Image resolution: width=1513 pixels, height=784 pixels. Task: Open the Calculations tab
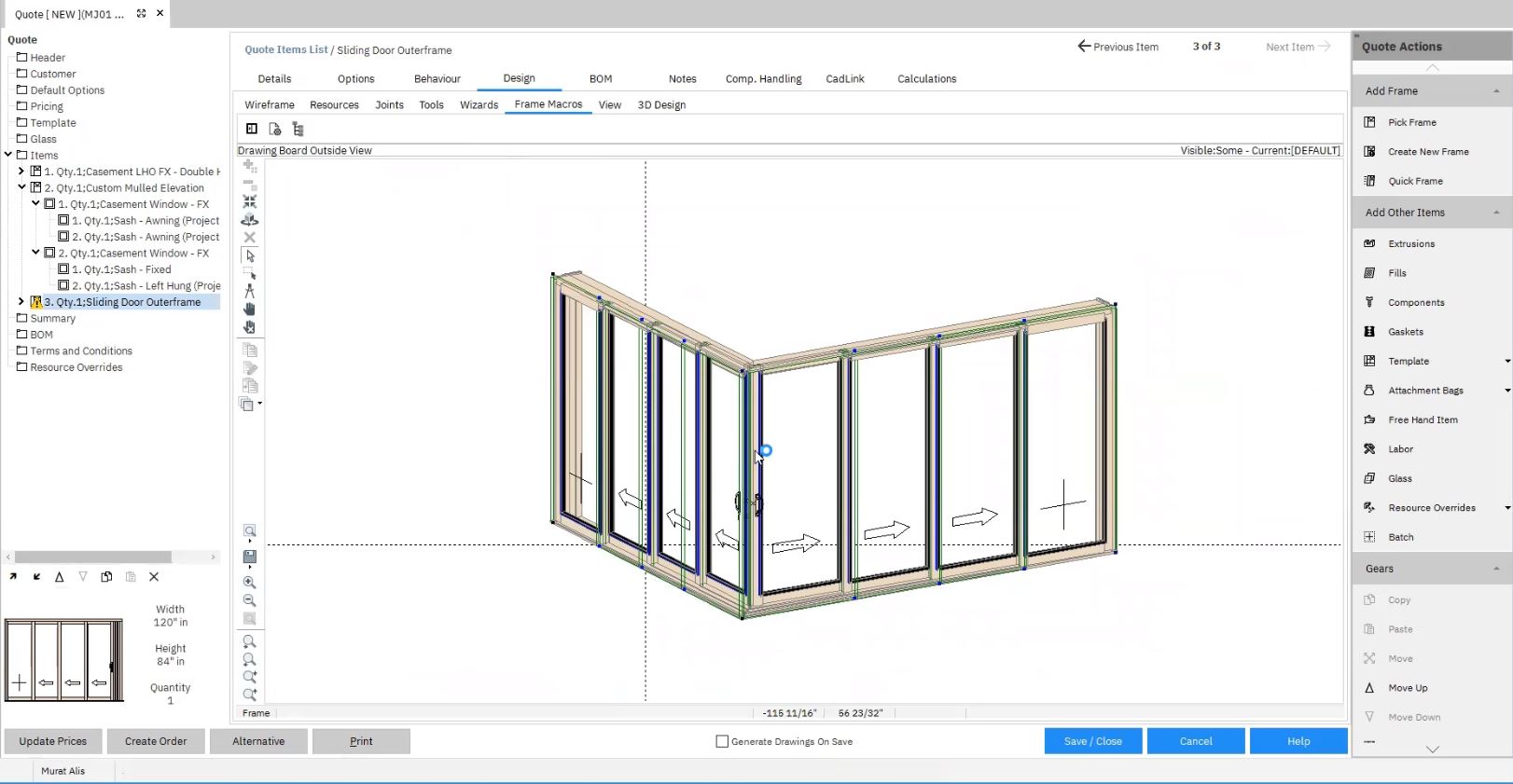[x=926, y=79]
